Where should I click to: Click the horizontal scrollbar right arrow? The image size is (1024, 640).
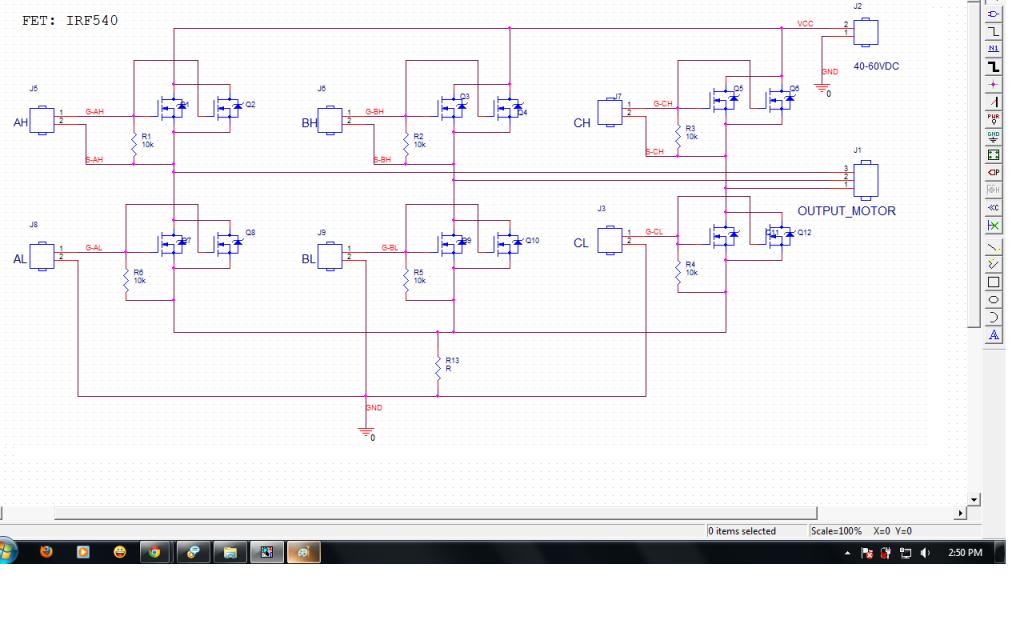coord(960,513)
